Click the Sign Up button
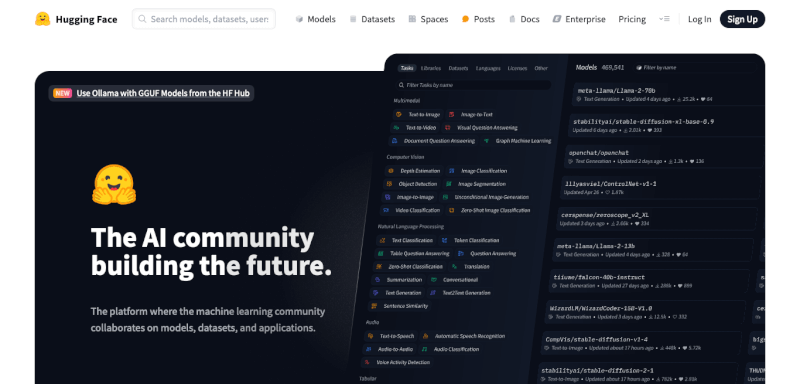The image size is (800, 384). (742, 19)
